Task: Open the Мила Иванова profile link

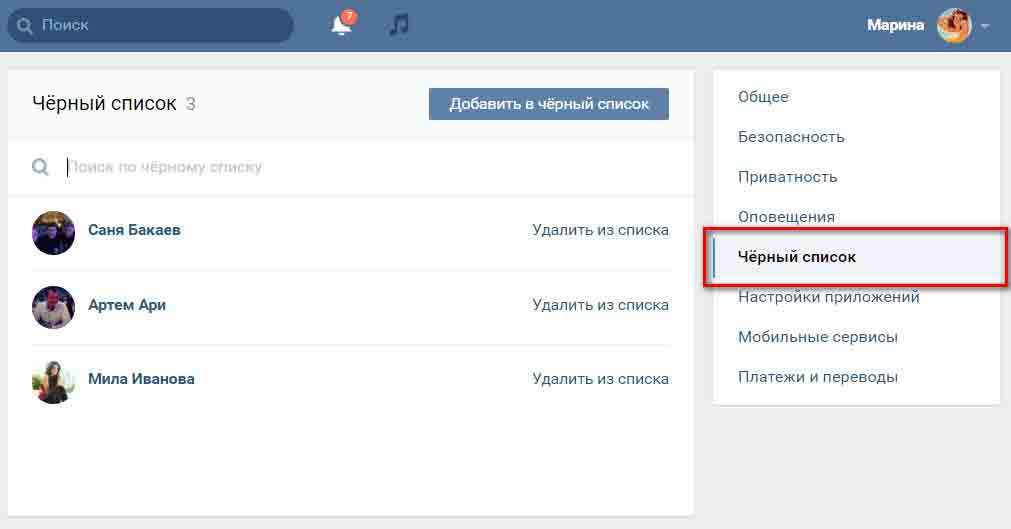Action: point(141,379)
